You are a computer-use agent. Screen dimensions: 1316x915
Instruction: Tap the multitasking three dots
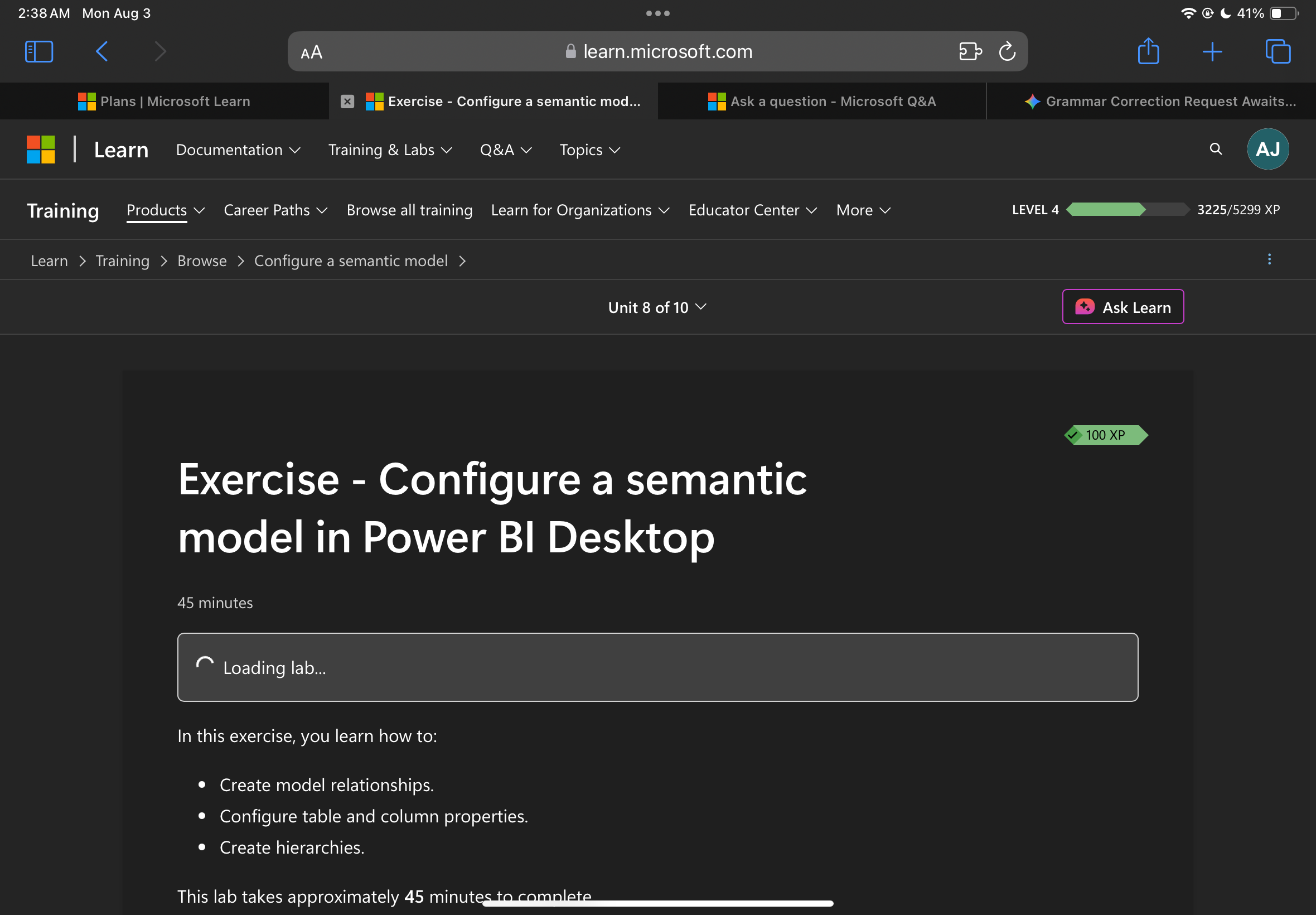657,13
